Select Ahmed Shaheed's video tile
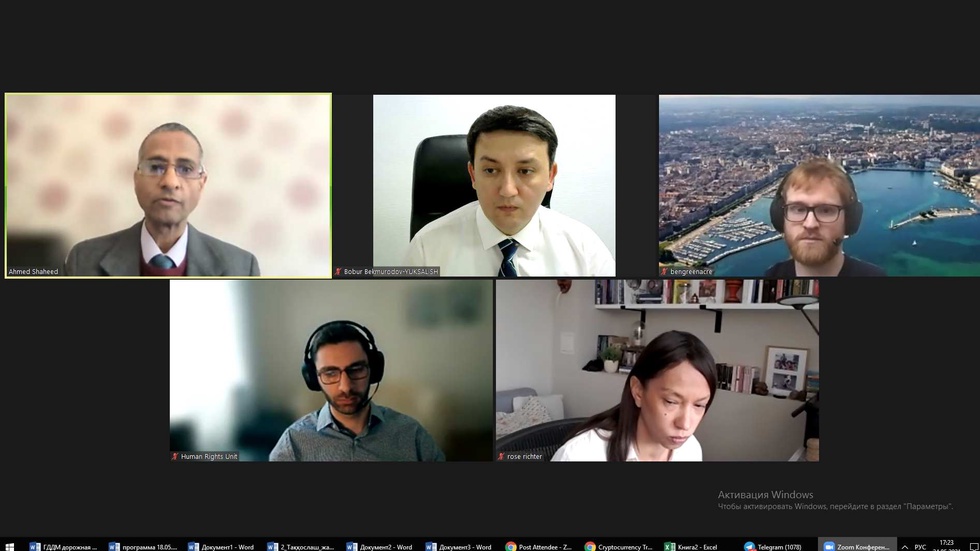The width and height of the screenshot is (980, 551). (168, 185)
